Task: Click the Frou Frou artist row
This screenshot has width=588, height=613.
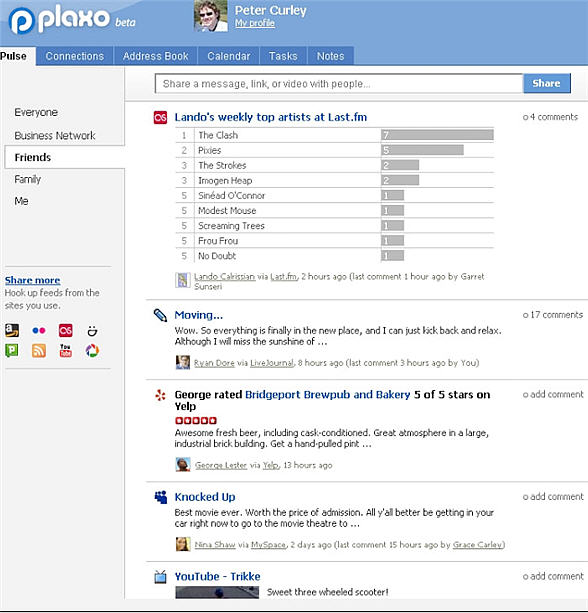Action: [x=335, y=241]
